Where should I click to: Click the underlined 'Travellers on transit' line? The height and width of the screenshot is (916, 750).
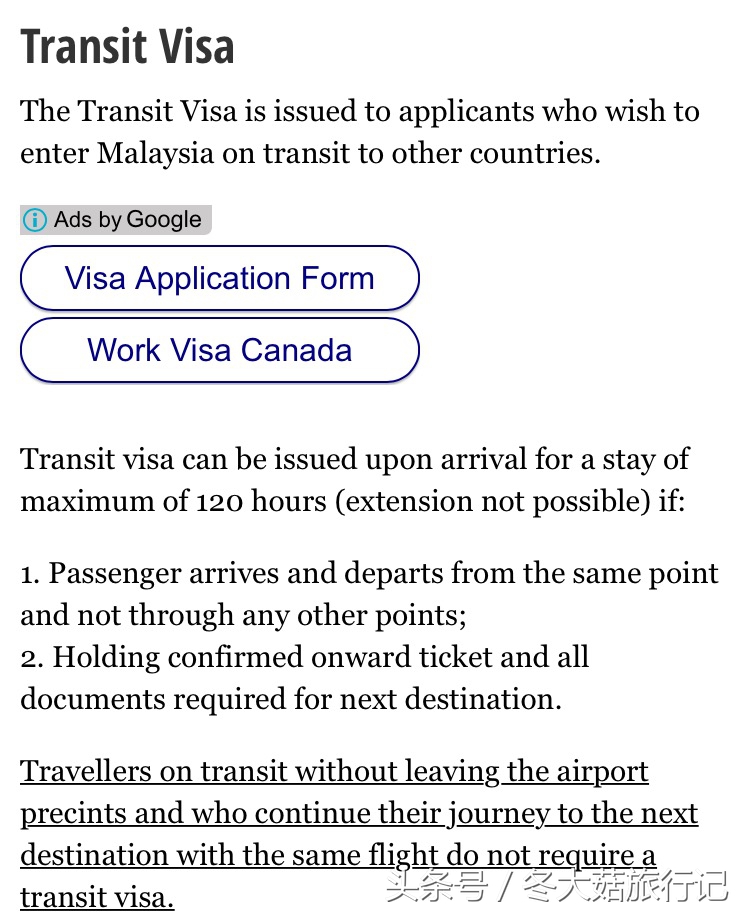(334, 772)
